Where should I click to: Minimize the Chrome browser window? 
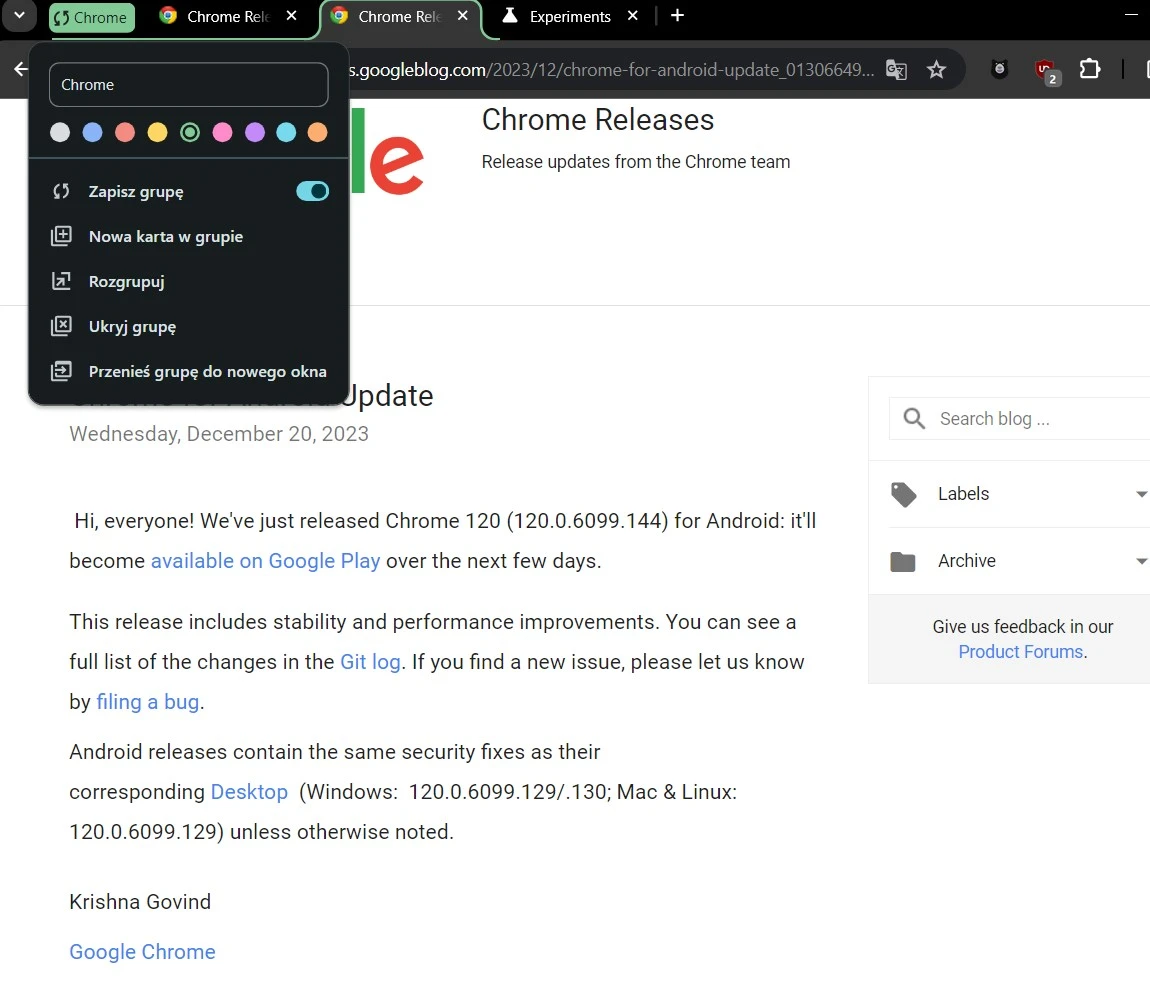pyautogui.click(x=1131, y=15)
